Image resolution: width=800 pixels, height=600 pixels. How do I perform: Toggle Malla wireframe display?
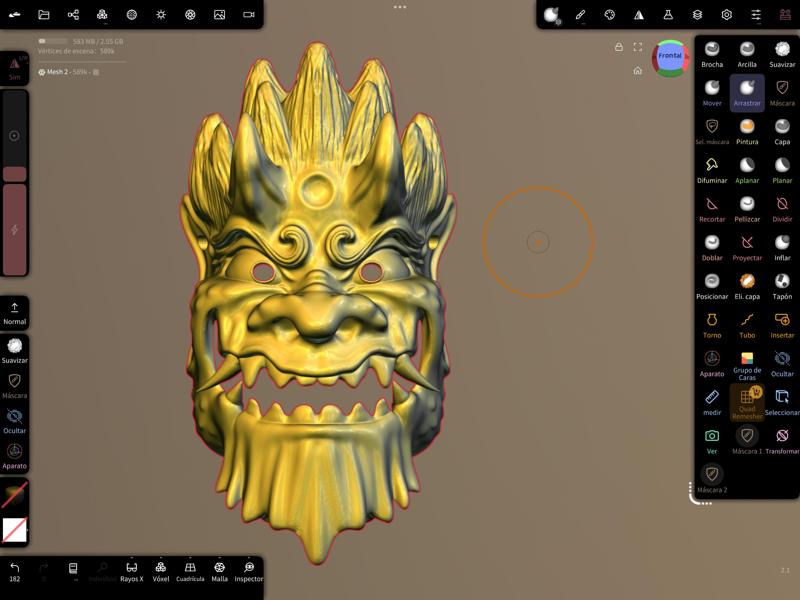coord(219,572)
